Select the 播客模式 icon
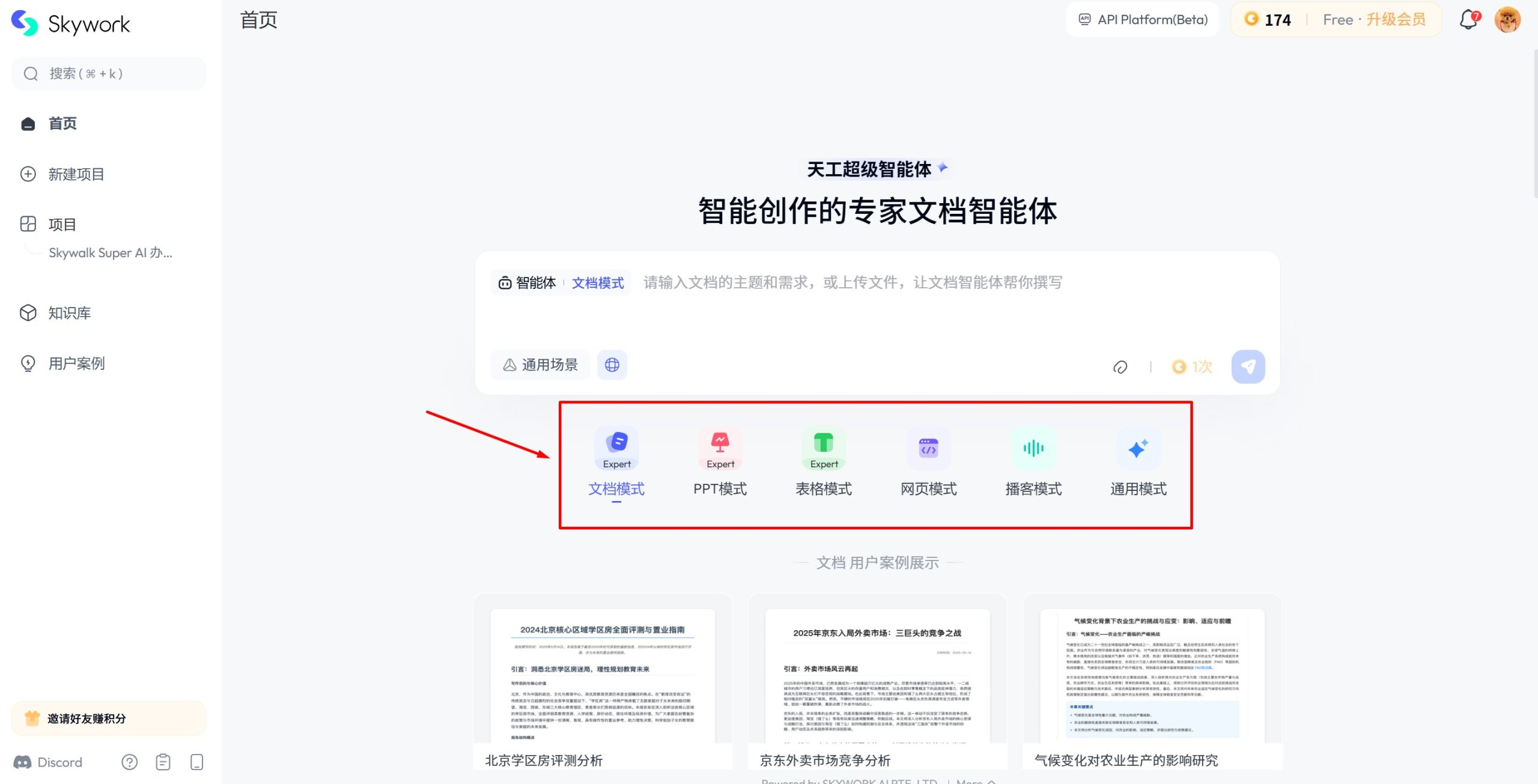 pos(1033,448)
